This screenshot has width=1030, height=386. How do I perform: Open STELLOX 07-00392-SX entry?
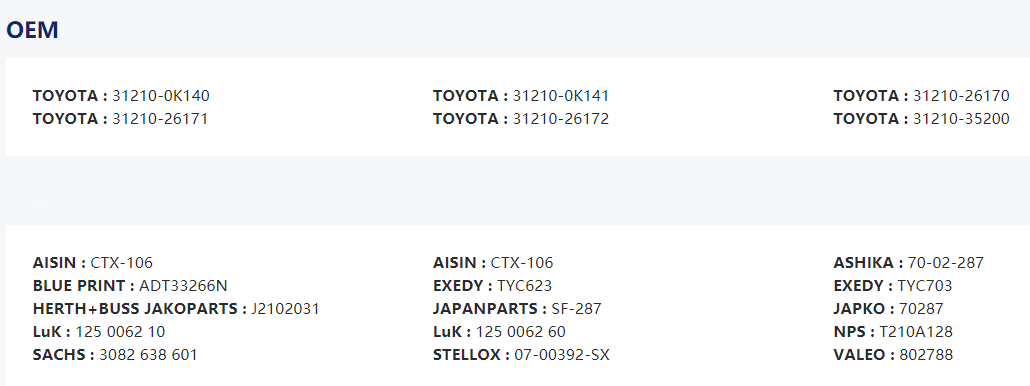point(522,355)
